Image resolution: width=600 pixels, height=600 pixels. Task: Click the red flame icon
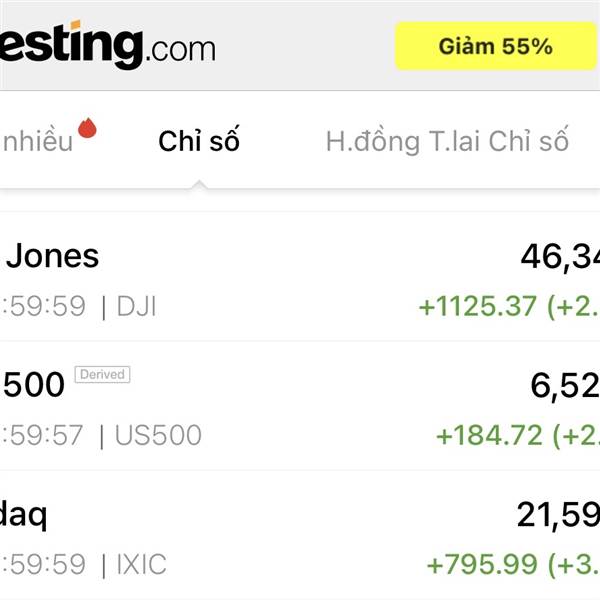tap(88, 128)
